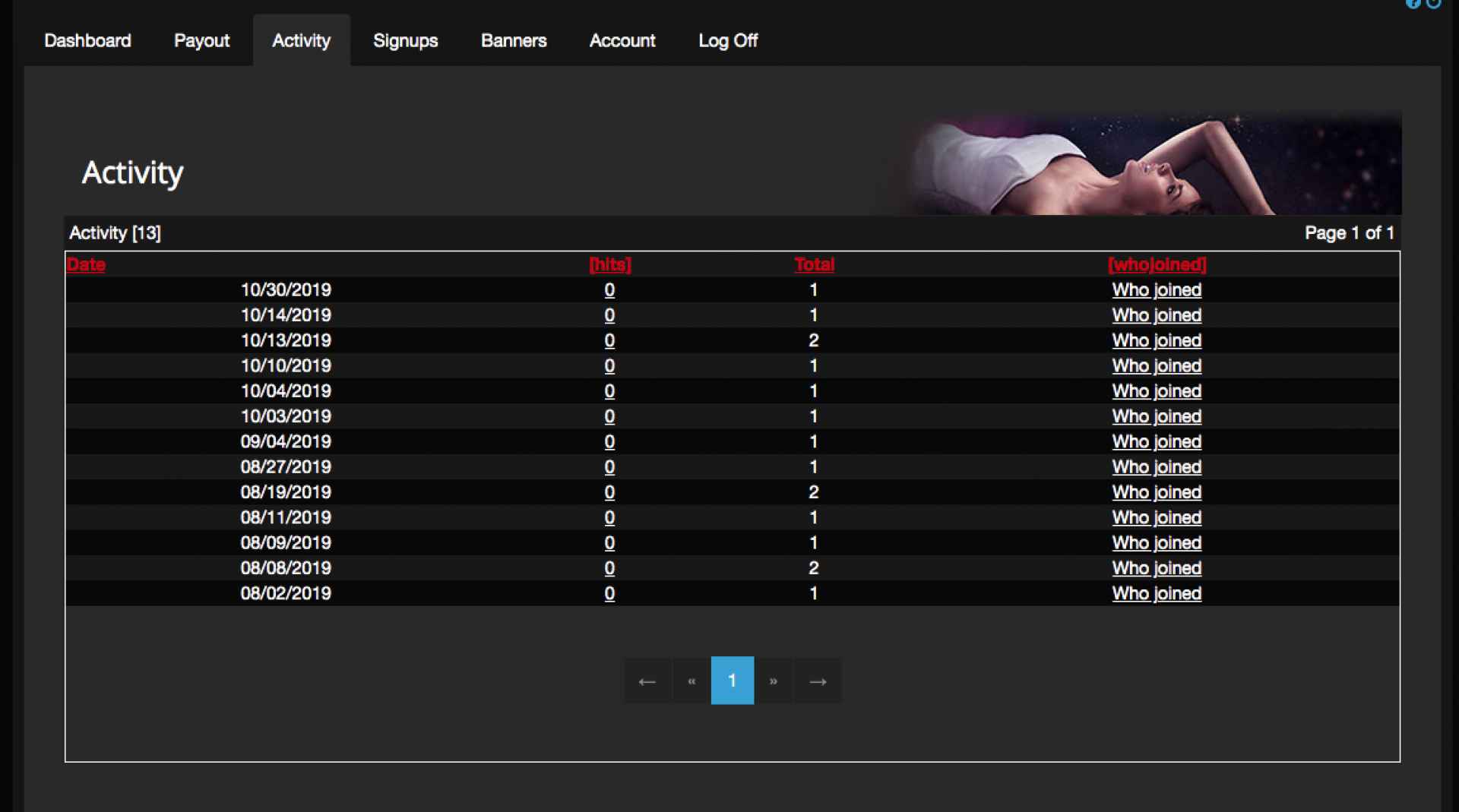Click the Total value for 08/08/2019

(x=814, y=568)
